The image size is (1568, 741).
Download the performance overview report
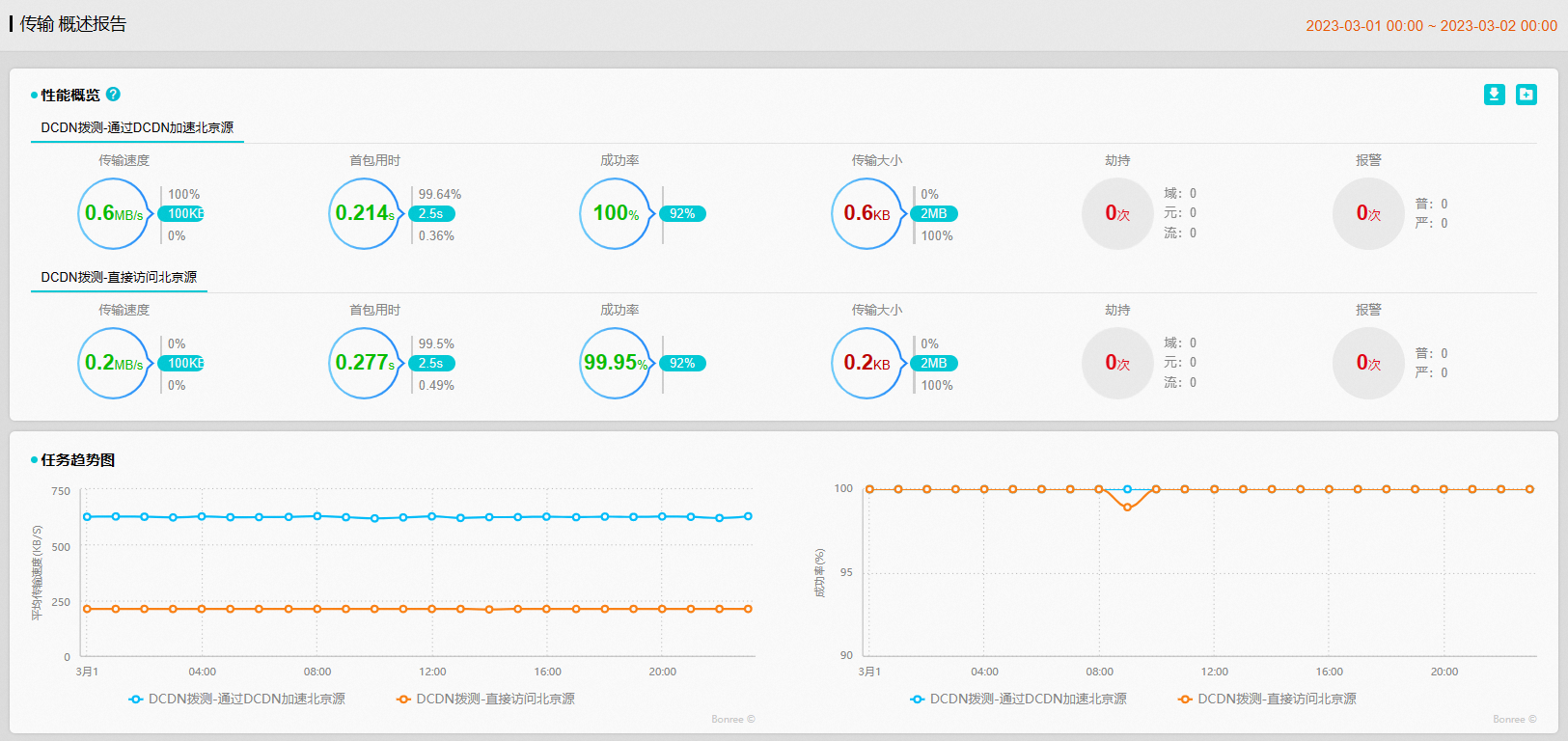coord(1495,95)
